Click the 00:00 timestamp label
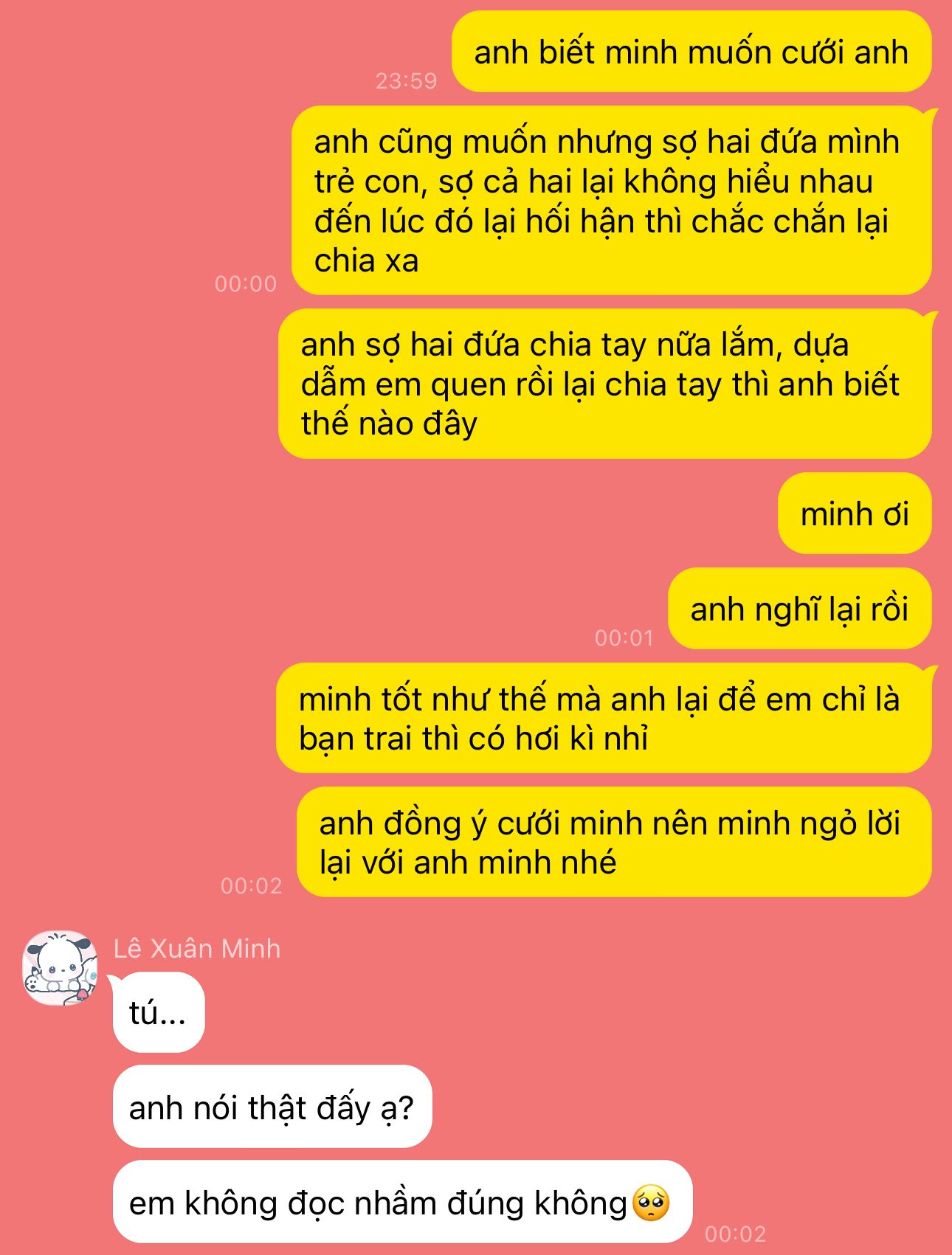 [x=246, y=283]
